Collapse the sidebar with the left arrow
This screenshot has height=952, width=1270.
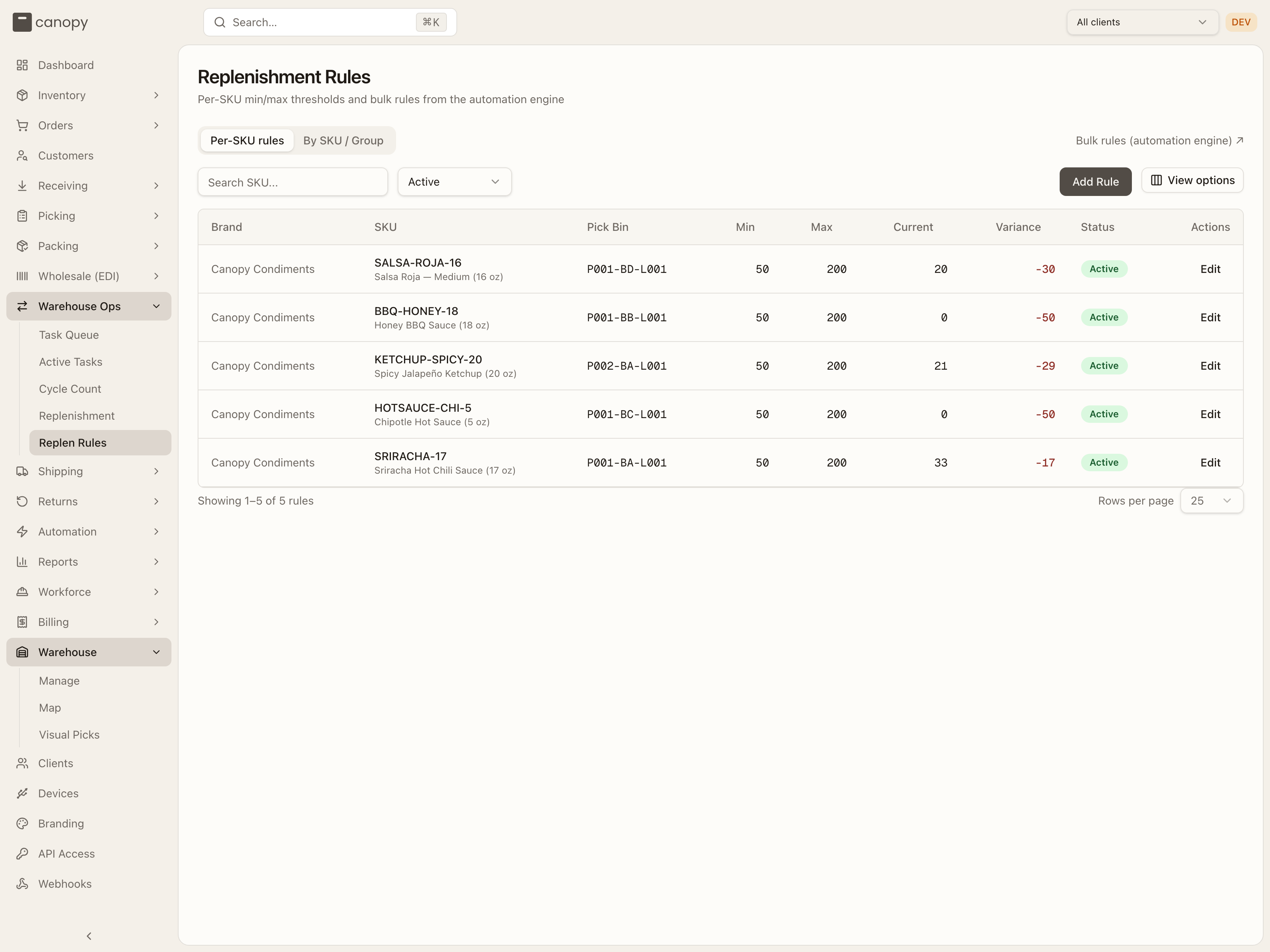pyautogui.click(x=89, y=936)
